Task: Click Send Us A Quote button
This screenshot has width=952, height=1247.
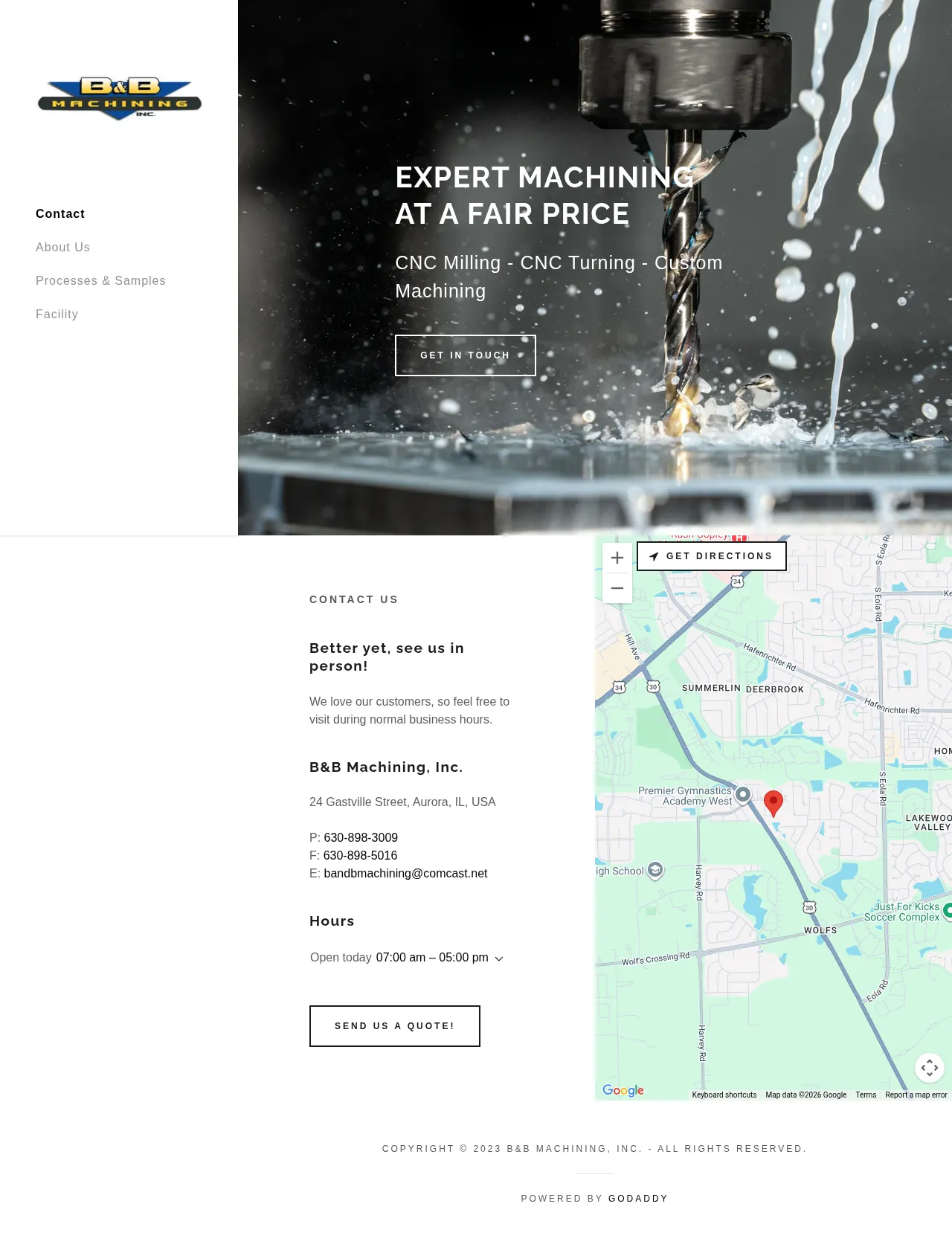Action: tap(394, 1026)
